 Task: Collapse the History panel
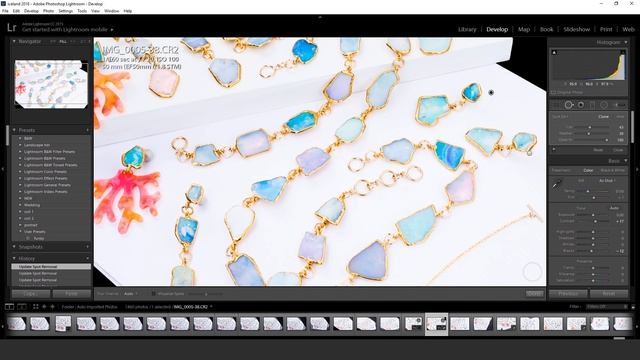click(x=14, y=258)
